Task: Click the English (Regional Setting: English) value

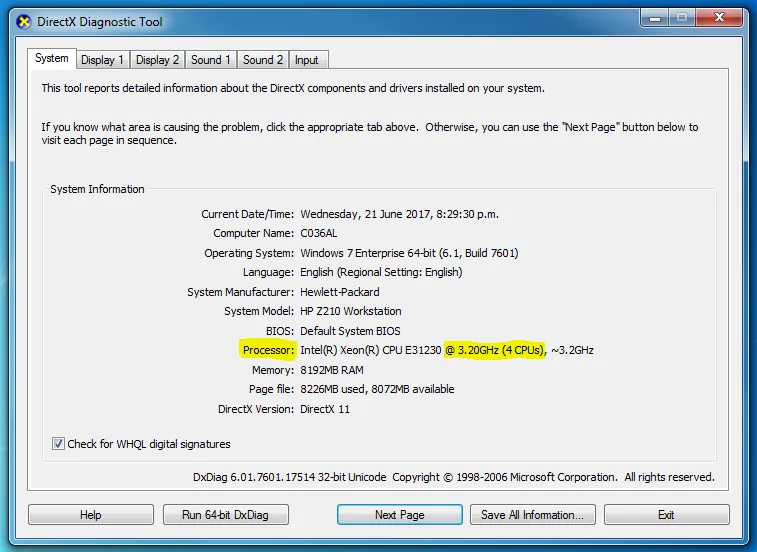Action: click(x=381, y=272)
